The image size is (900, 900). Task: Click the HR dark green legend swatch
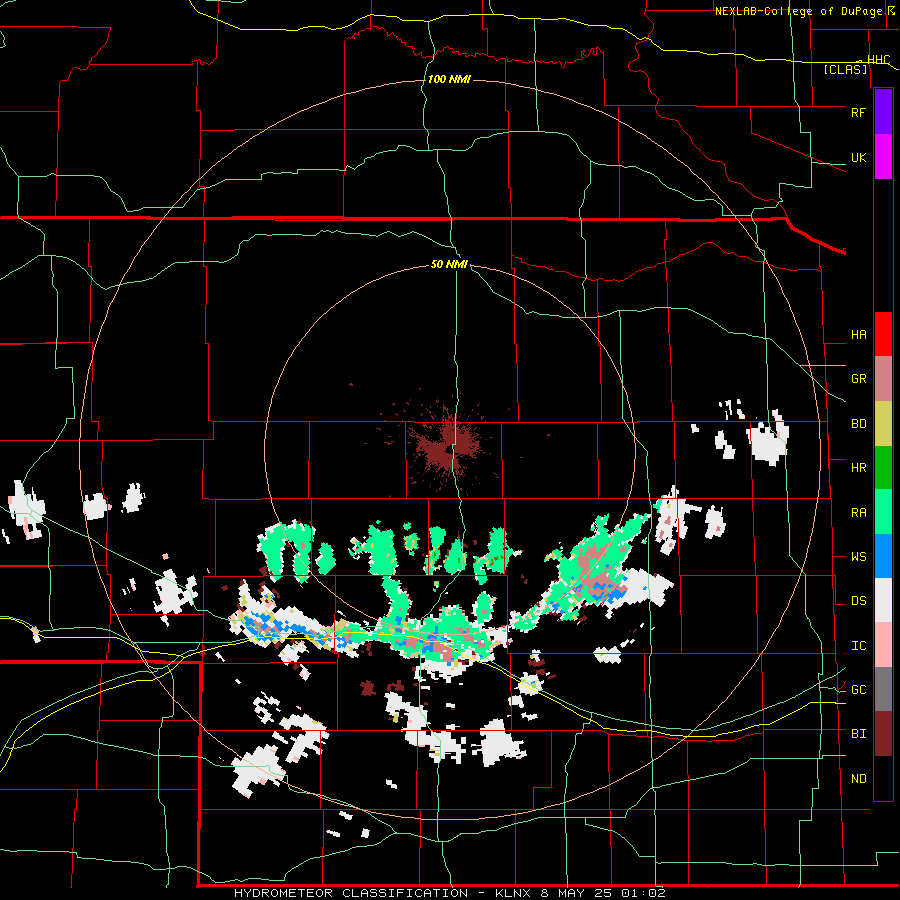click(x=883, y=467)
